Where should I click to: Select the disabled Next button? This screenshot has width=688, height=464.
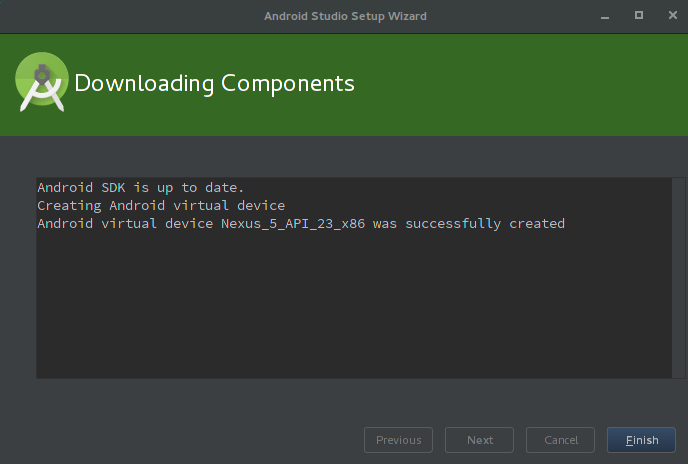tap(479, 440)
